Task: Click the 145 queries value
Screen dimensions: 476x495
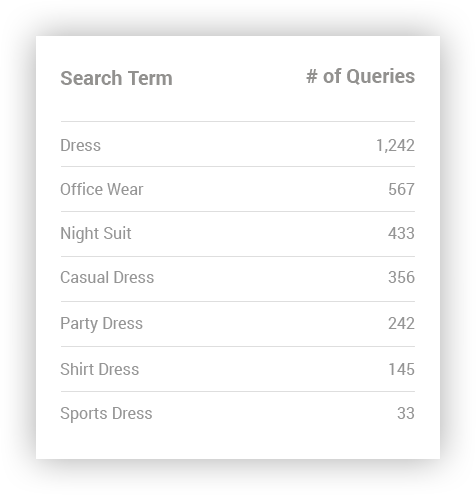Action: 402,369
